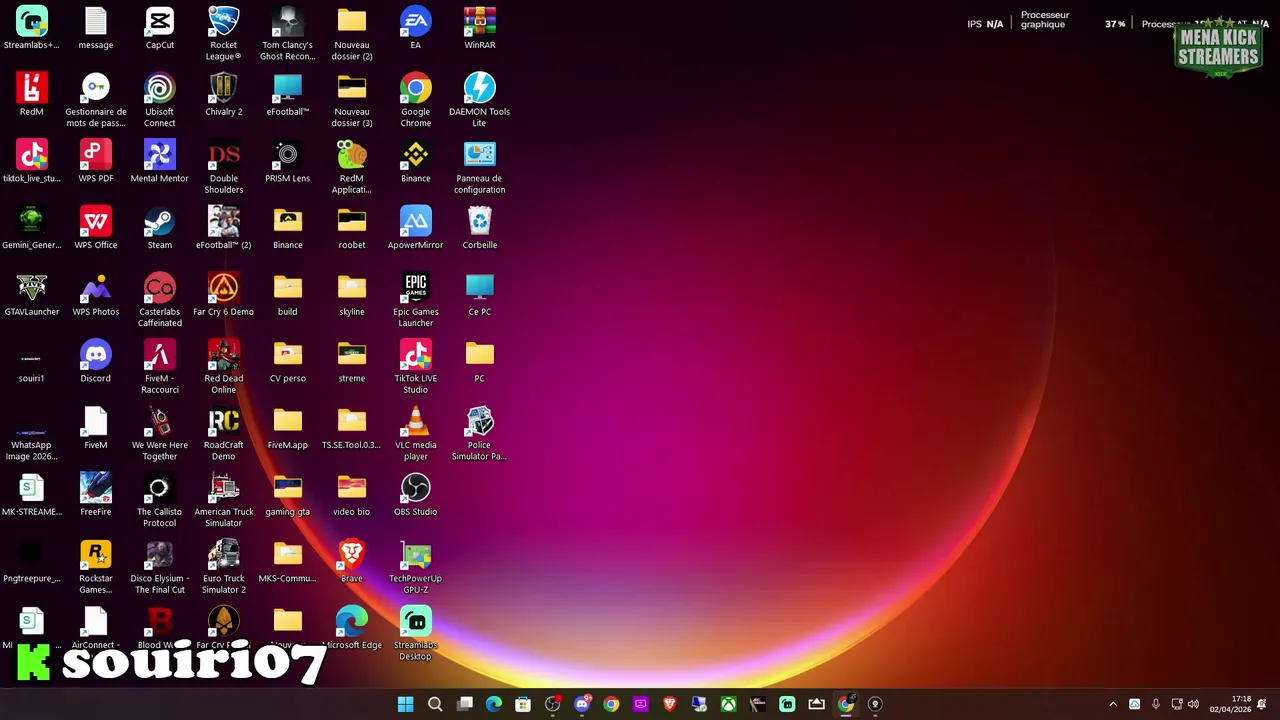Click the OBS Studio desktop icon

416,495
